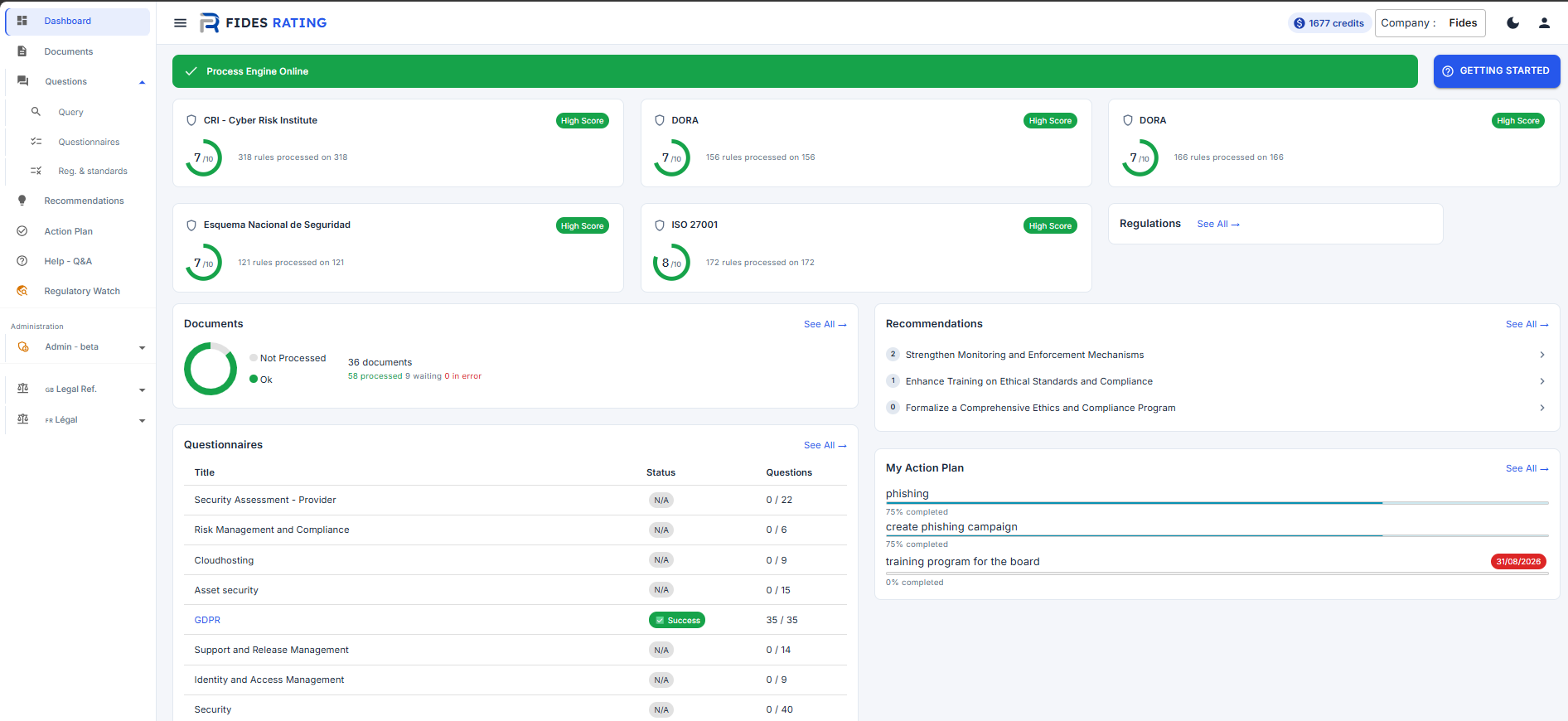The width and height of the screenshot is (1568, 721).
Task: Click See All next to Regulations
Action: [x=1218, y=225]
